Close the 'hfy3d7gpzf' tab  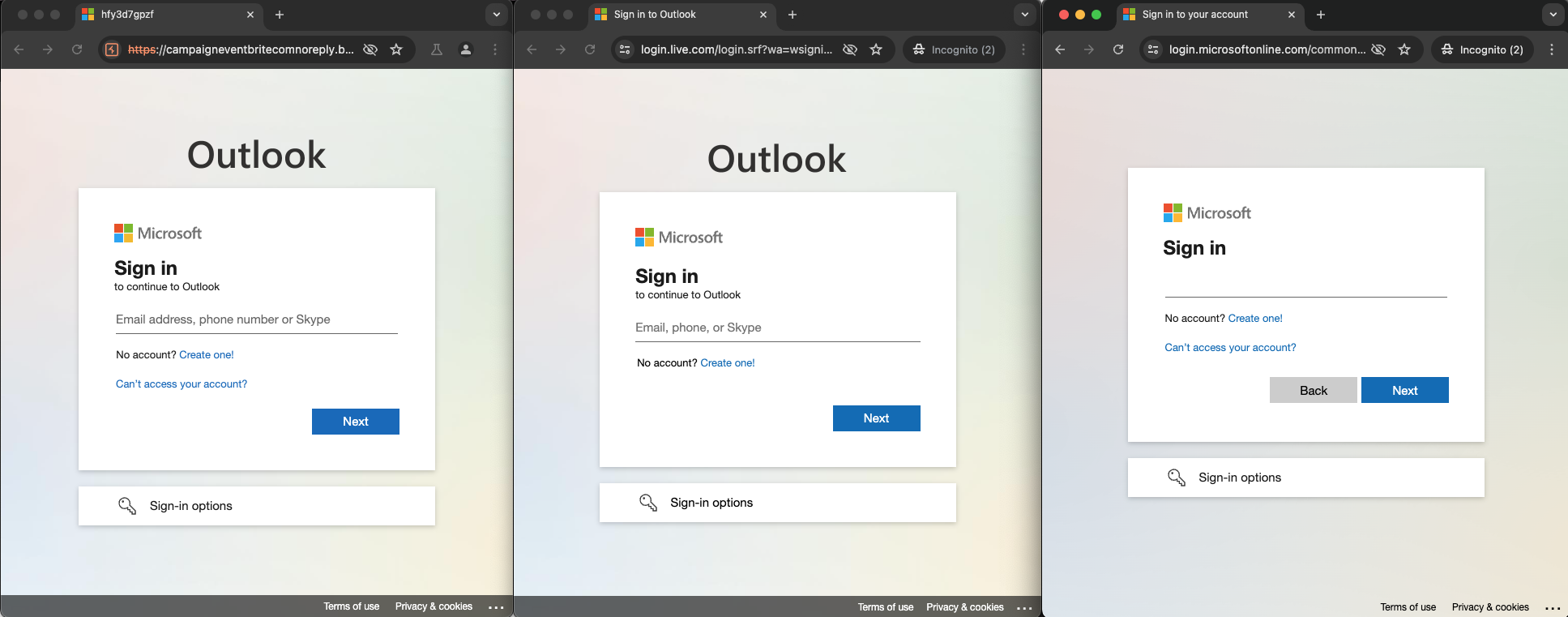(x=250, y=15)
